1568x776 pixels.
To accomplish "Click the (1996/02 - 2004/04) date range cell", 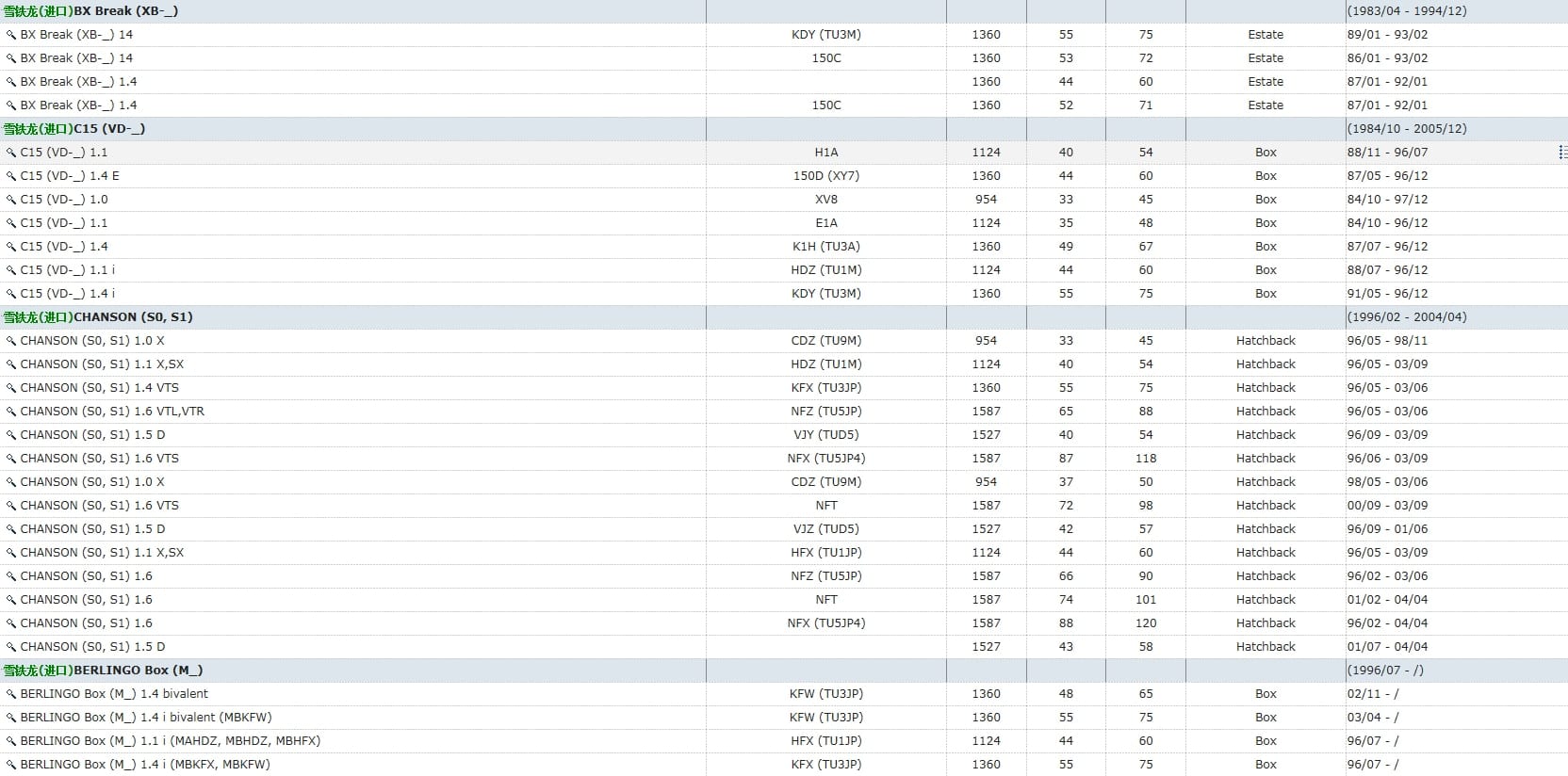I will coord(1406,317).
